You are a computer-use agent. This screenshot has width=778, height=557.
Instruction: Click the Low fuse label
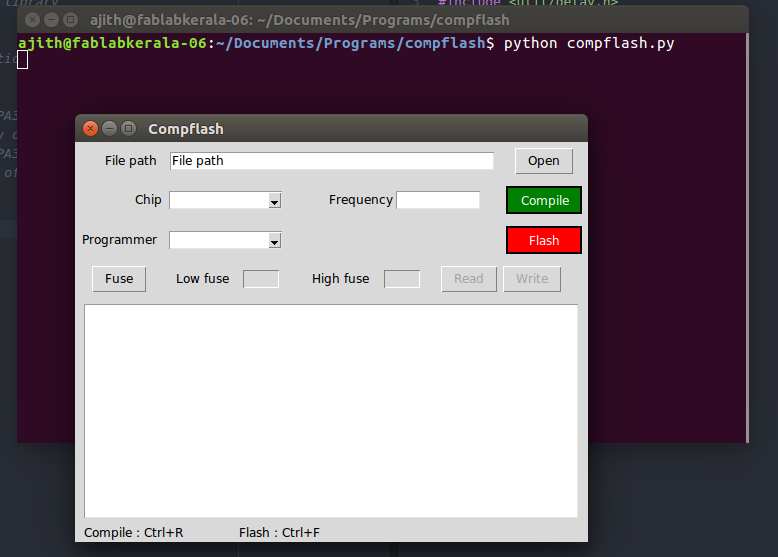point(202,279)
